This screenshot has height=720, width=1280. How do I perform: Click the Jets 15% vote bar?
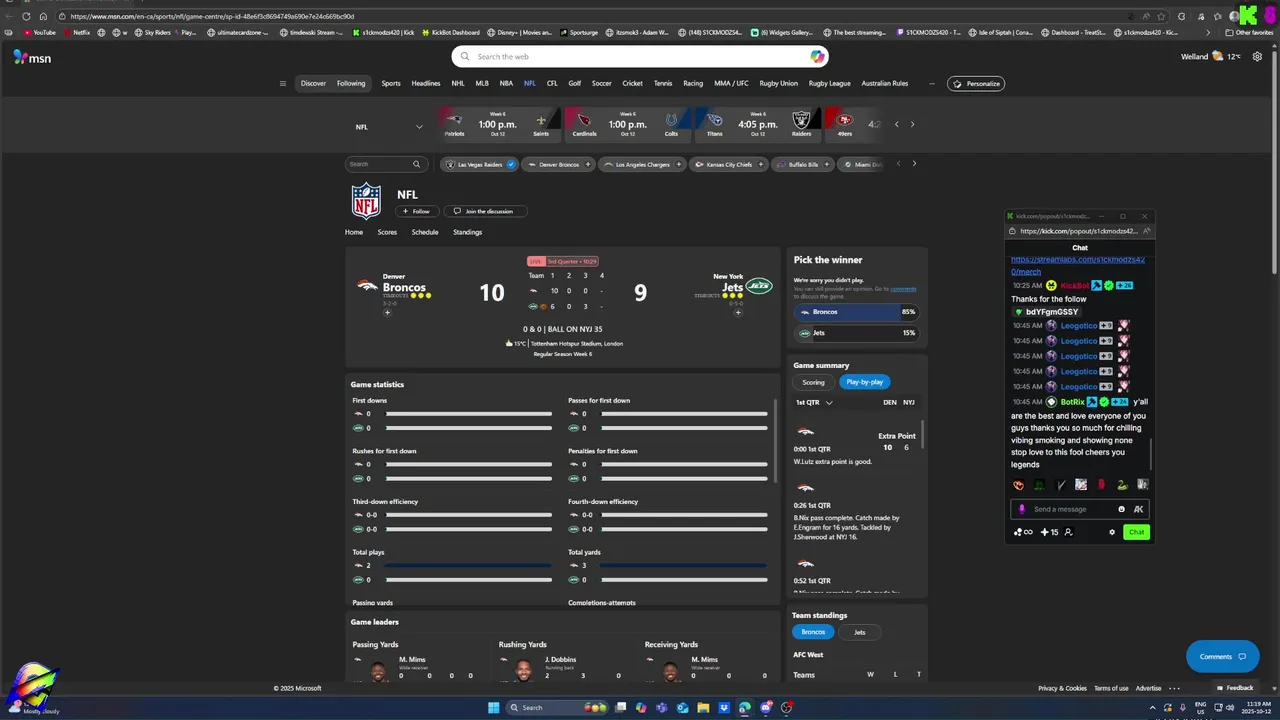856,333
